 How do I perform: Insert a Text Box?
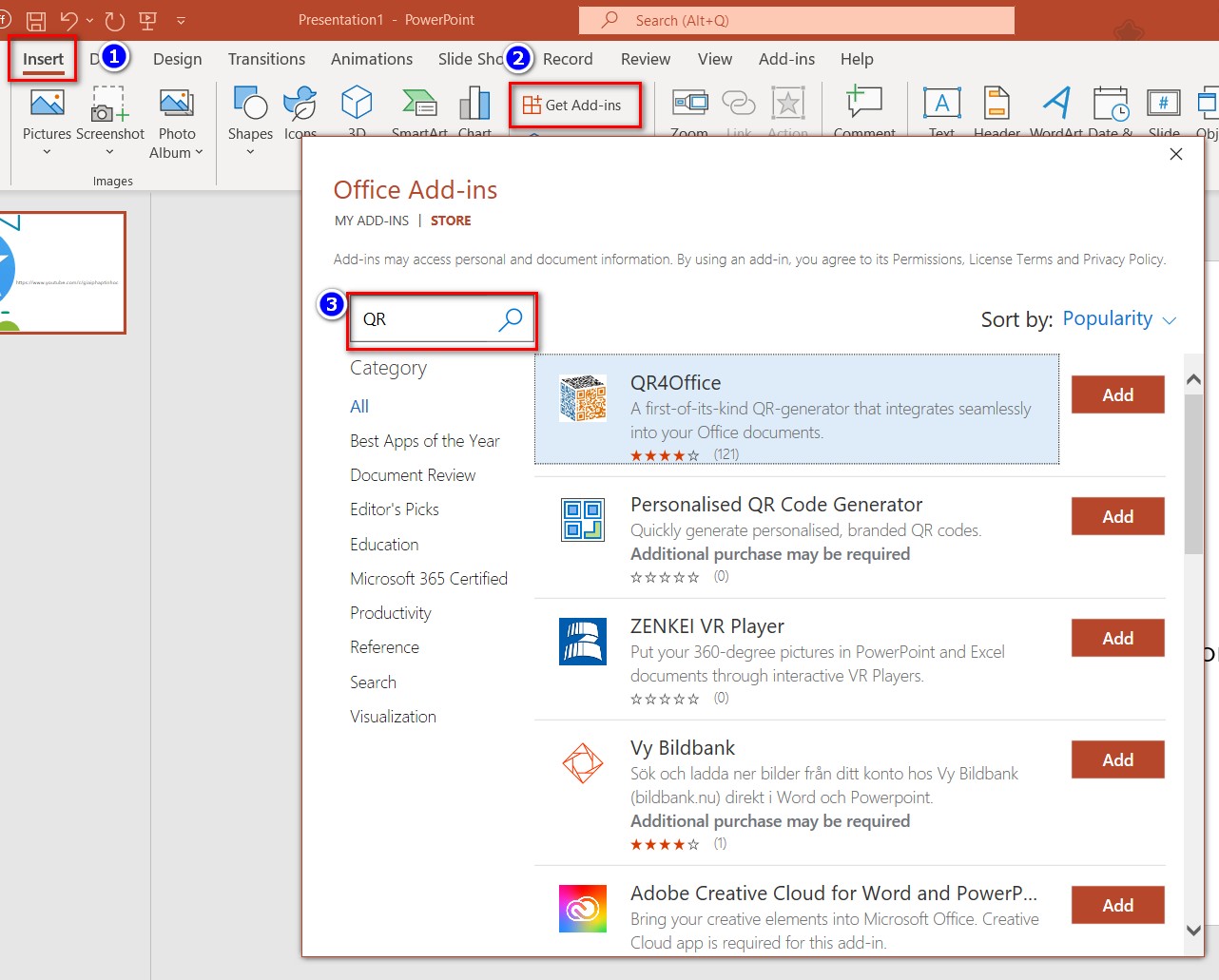tap(941, 104)
